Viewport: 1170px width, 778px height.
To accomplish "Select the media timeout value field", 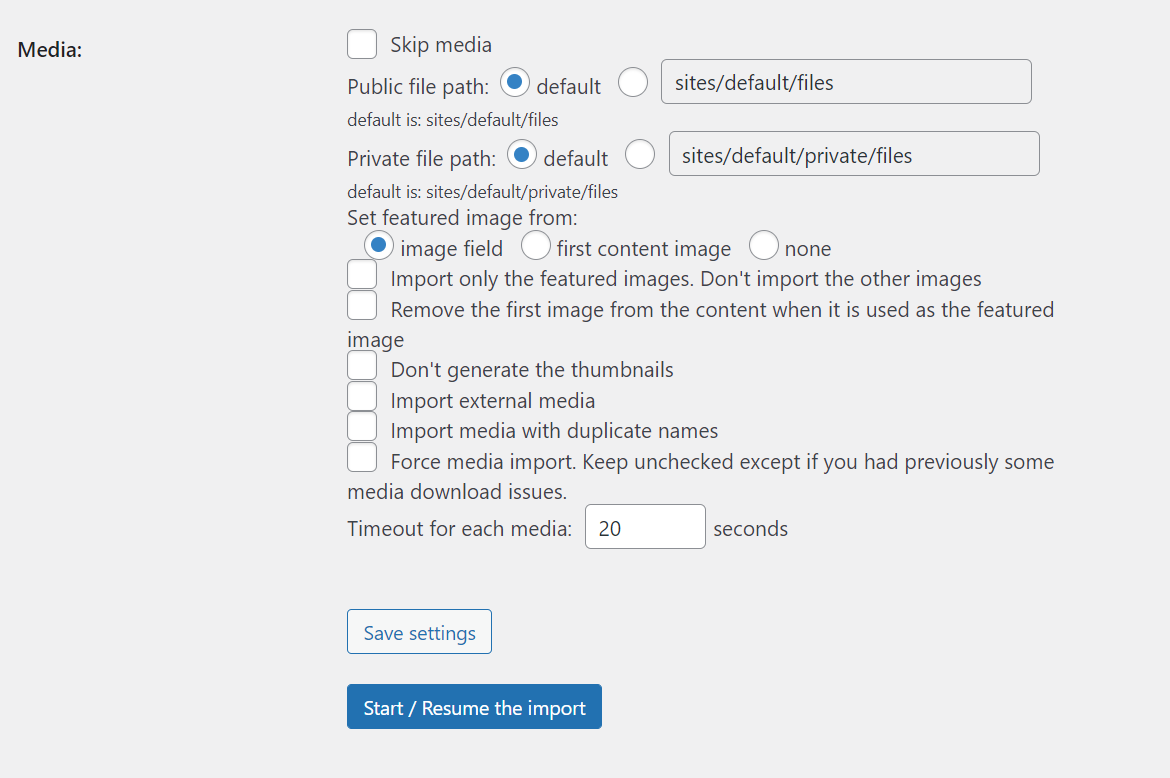I will (x=644, y=526).
